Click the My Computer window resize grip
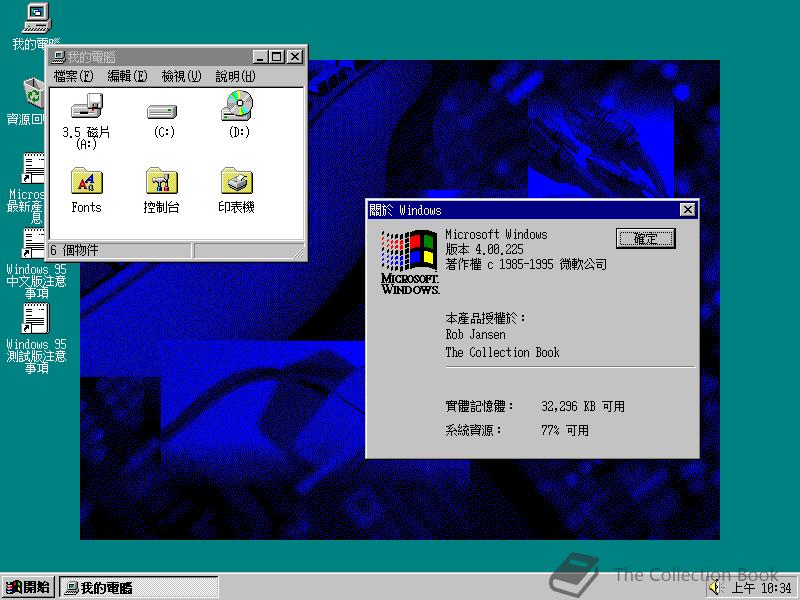This screenshot has width=800, height=600. [x=298, y=252]
